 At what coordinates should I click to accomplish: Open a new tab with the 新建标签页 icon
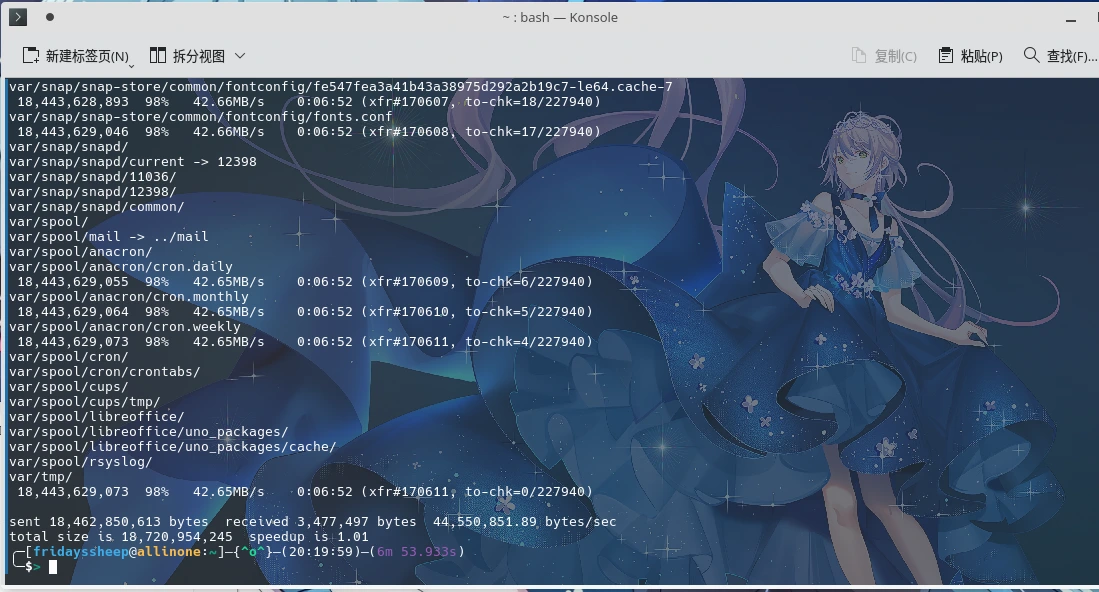(30, 56)
